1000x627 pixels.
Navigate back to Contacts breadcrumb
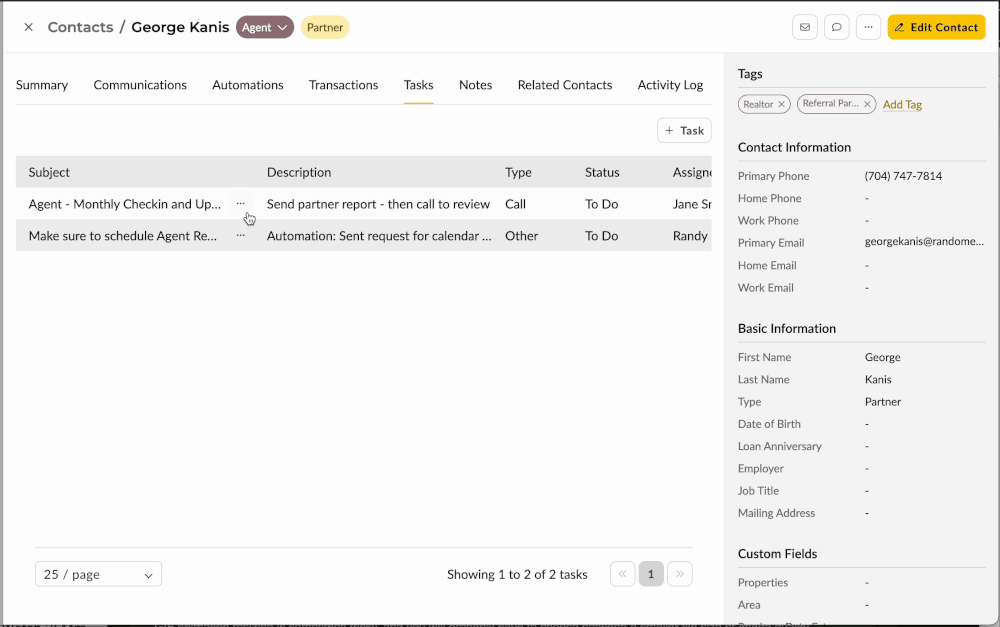(80, 27)
